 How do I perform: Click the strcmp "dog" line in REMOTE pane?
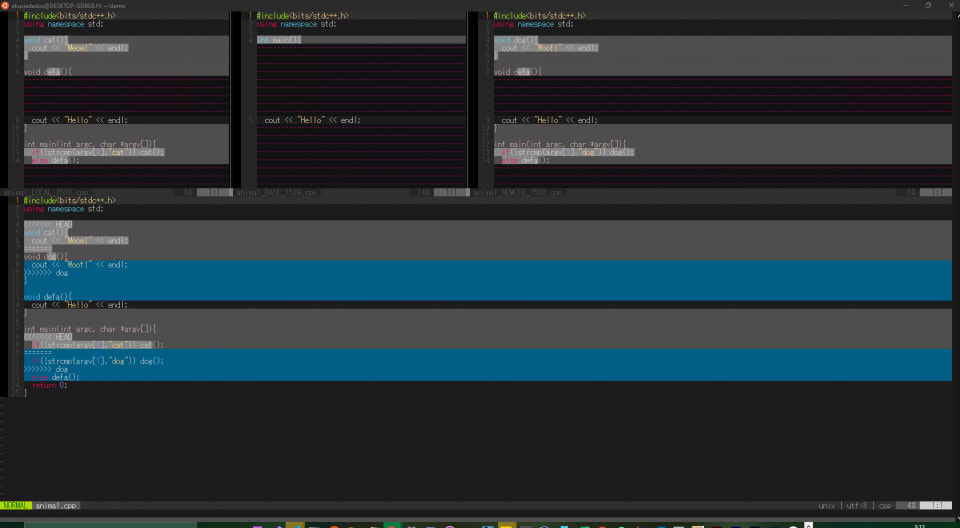(x=568, y=152)
